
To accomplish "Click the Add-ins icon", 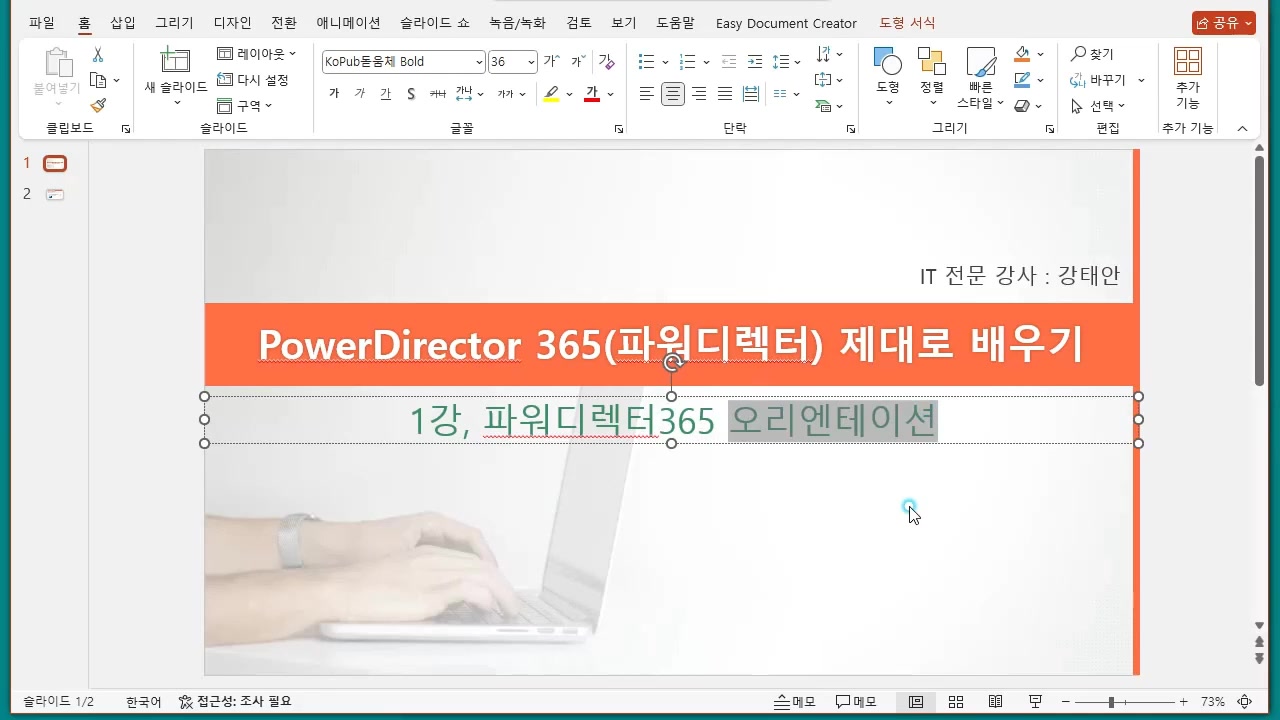I will pyautogui.click(x=1187, y=62).
